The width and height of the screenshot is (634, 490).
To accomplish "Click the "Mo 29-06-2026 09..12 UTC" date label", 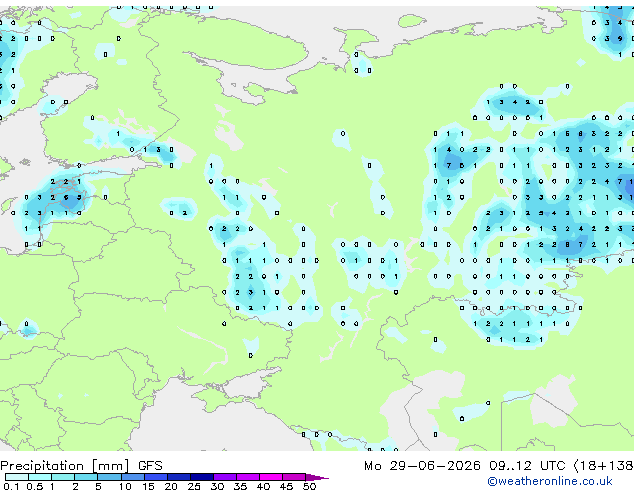I will pyautogui.click(x=465, y=466).
